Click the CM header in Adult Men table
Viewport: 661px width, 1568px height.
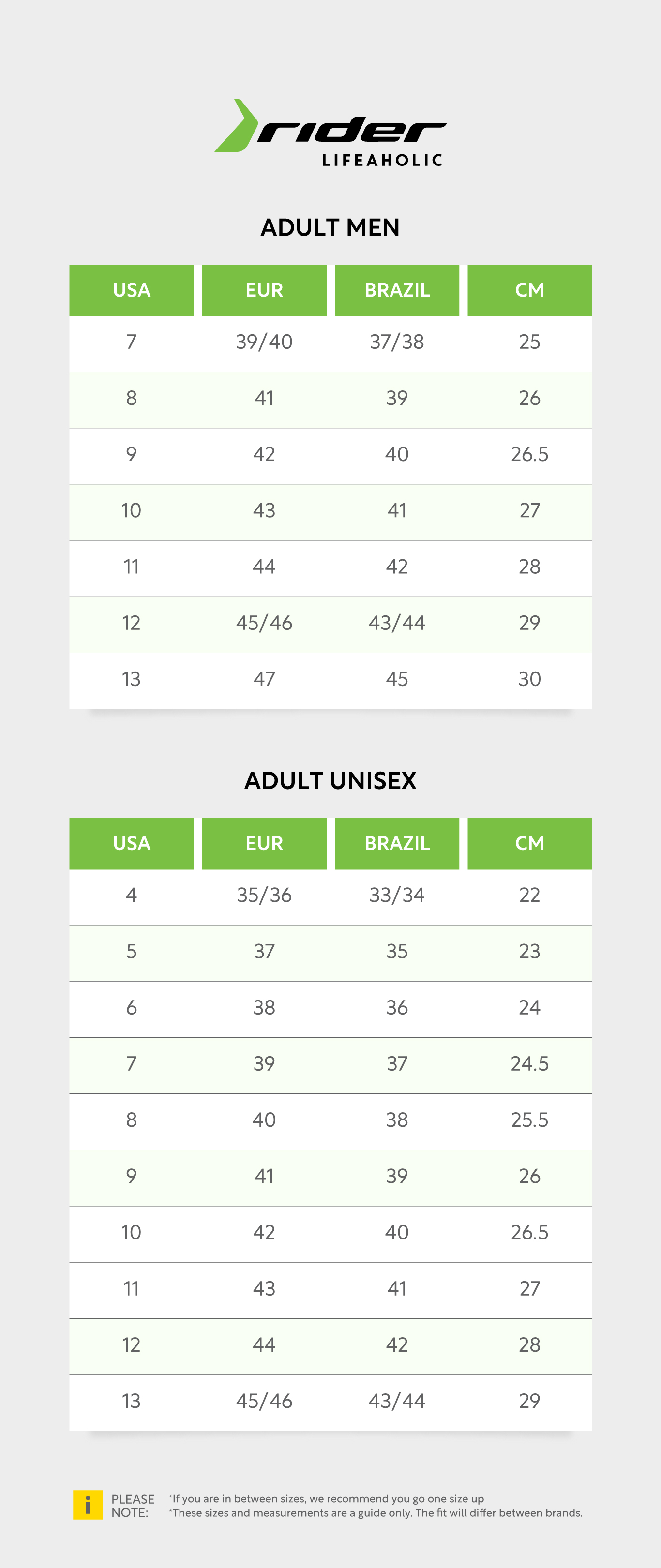pyautogui.click(x=529, y=290)
